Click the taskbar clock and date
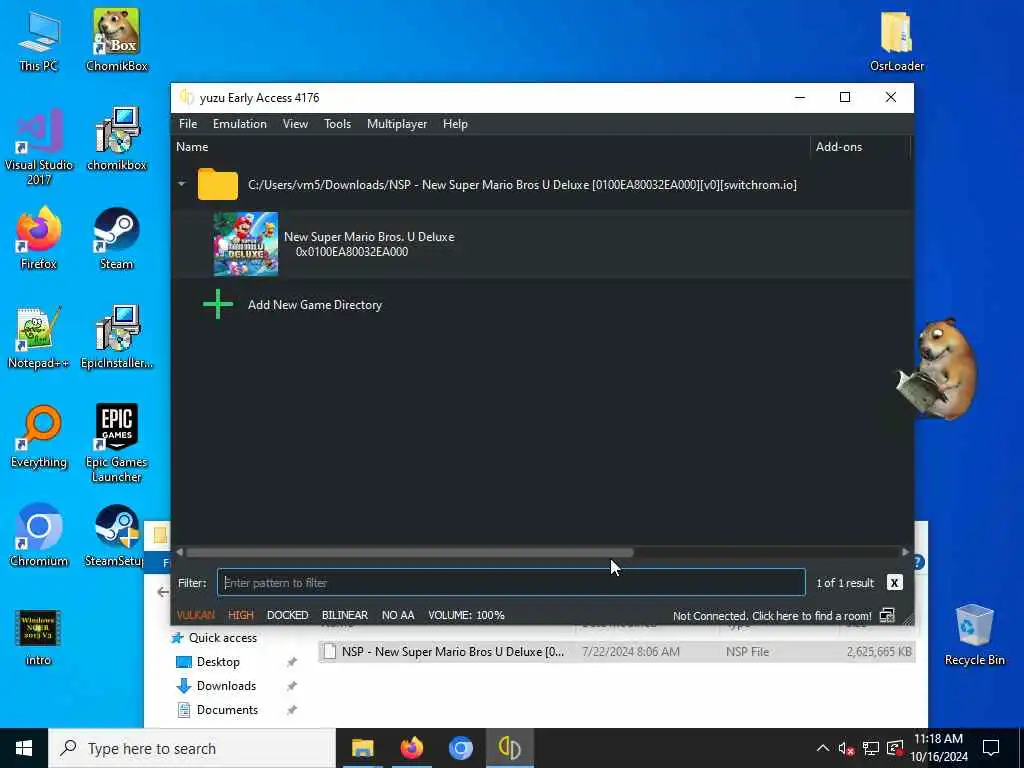1024x768 pixels. [x=938, y=748]
